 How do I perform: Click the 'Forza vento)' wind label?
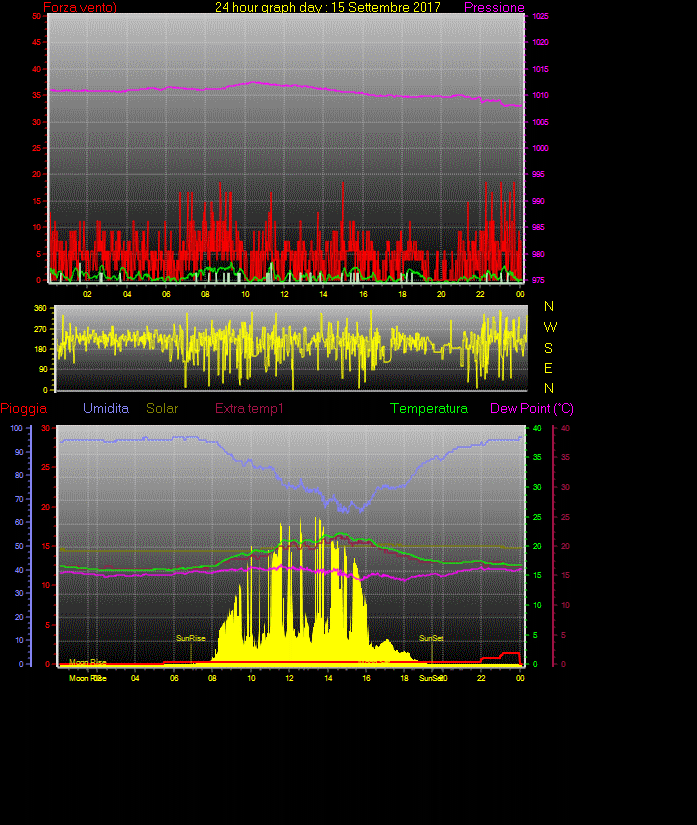click(80, 7)
